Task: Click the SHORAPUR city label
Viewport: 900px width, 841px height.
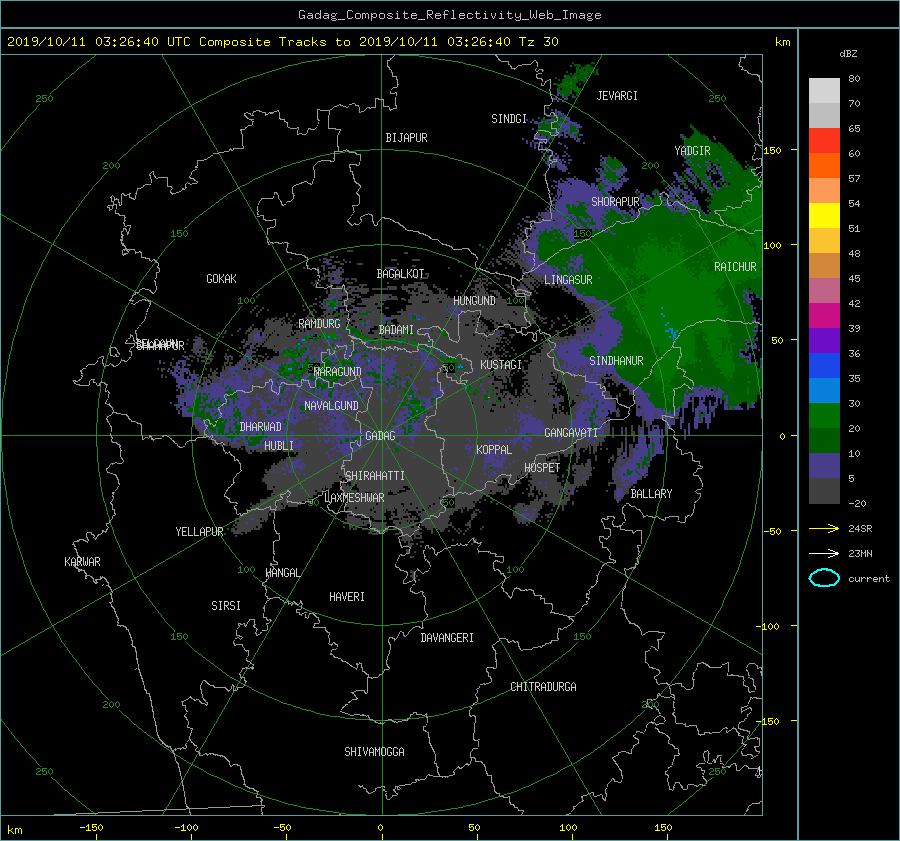Action: pos(615,202)
